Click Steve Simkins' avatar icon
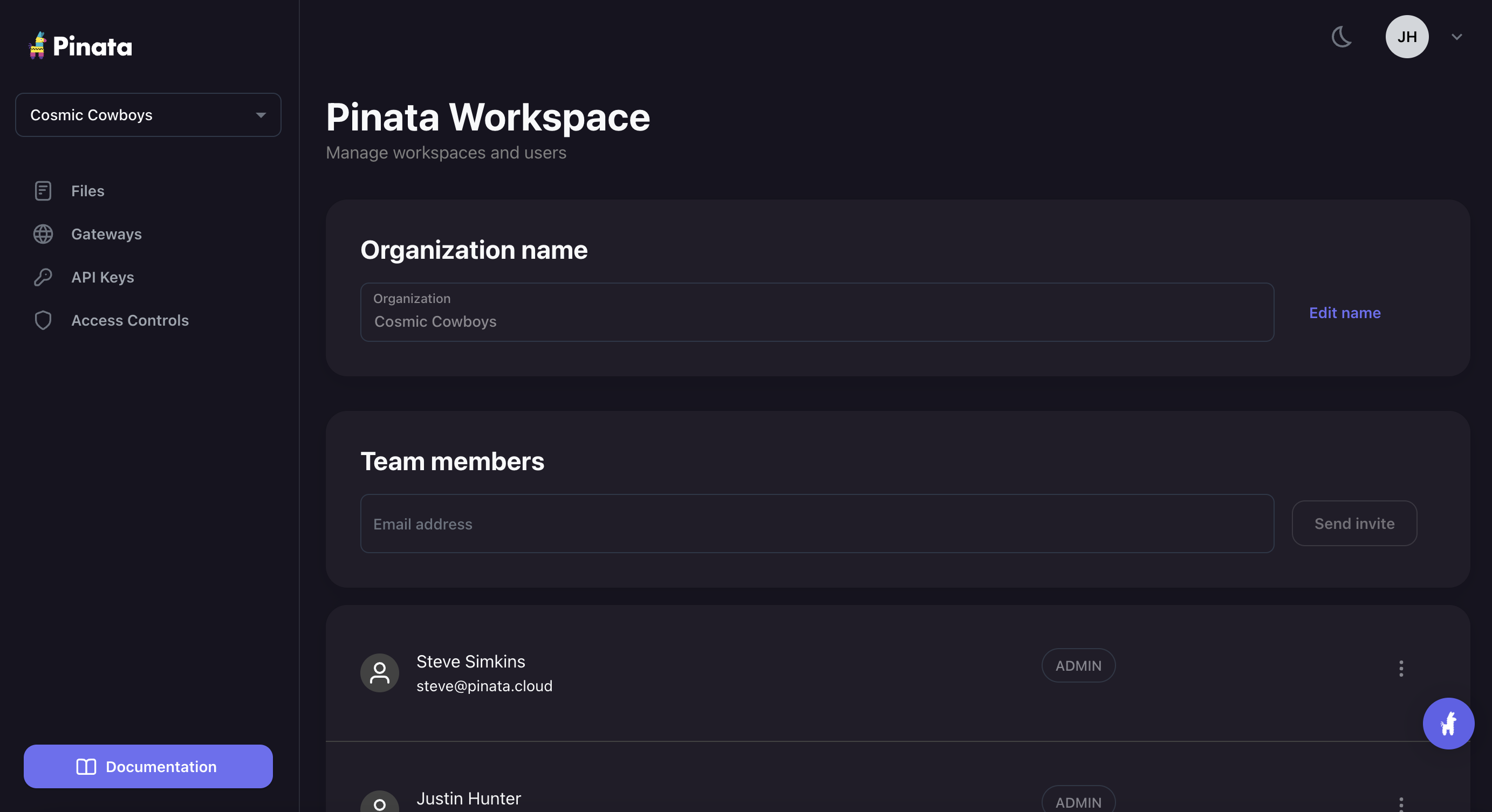Image resolution: width=1492 pixels, height=812 pixels. point(379,673)
